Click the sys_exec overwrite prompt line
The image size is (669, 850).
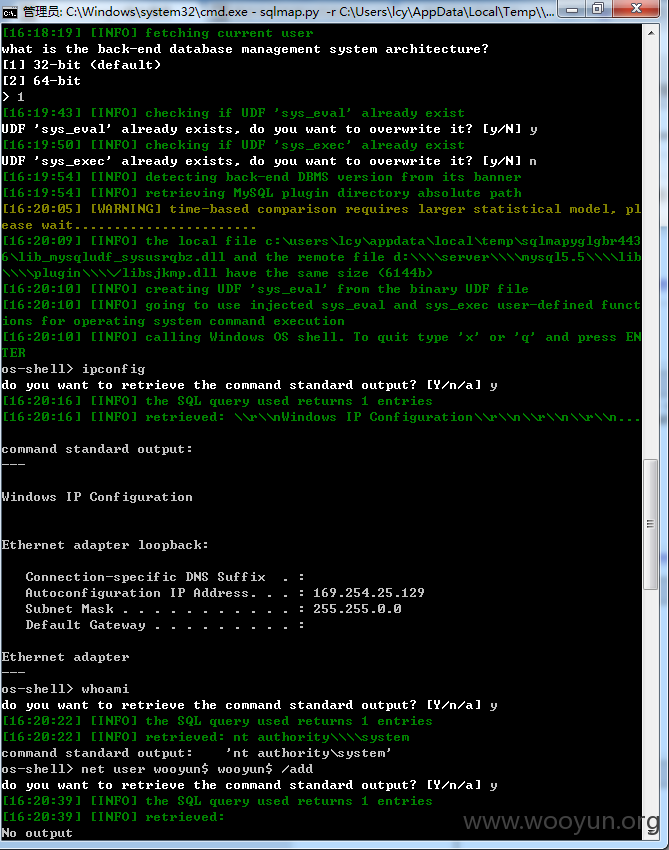click(x=269, y=161)
